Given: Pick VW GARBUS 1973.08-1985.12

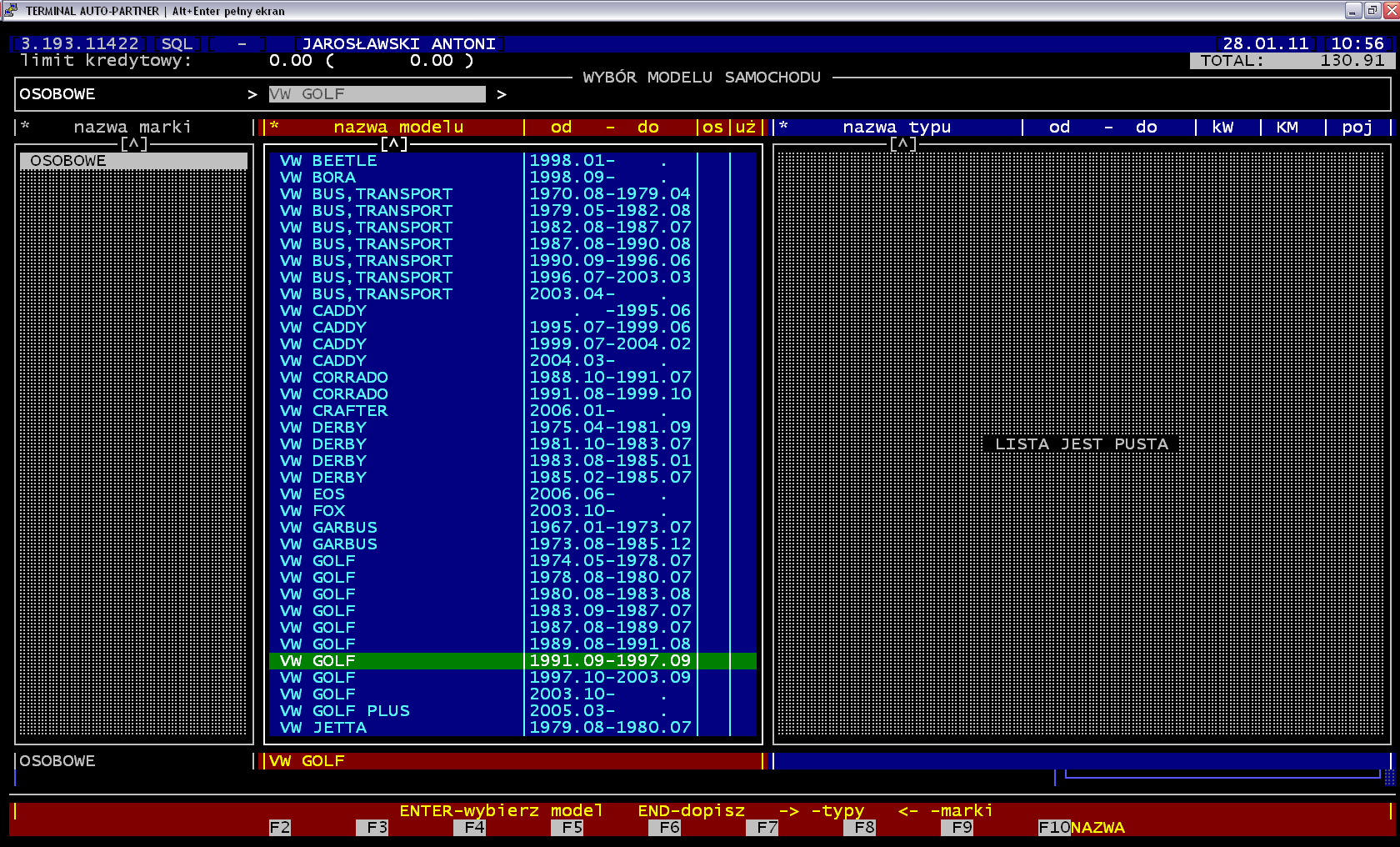Looking at the screenshot, I should tap(512, 544).
